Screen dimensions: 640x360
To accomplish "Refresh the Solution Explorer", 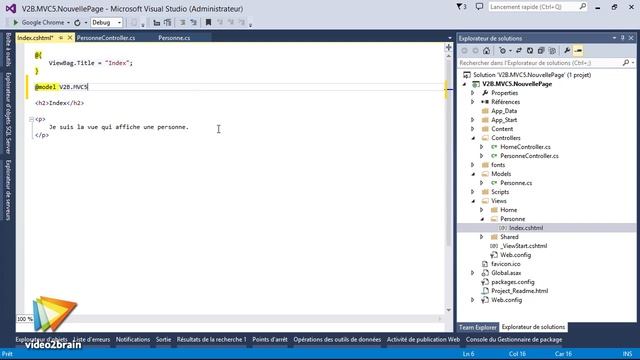I will point(530,51).
